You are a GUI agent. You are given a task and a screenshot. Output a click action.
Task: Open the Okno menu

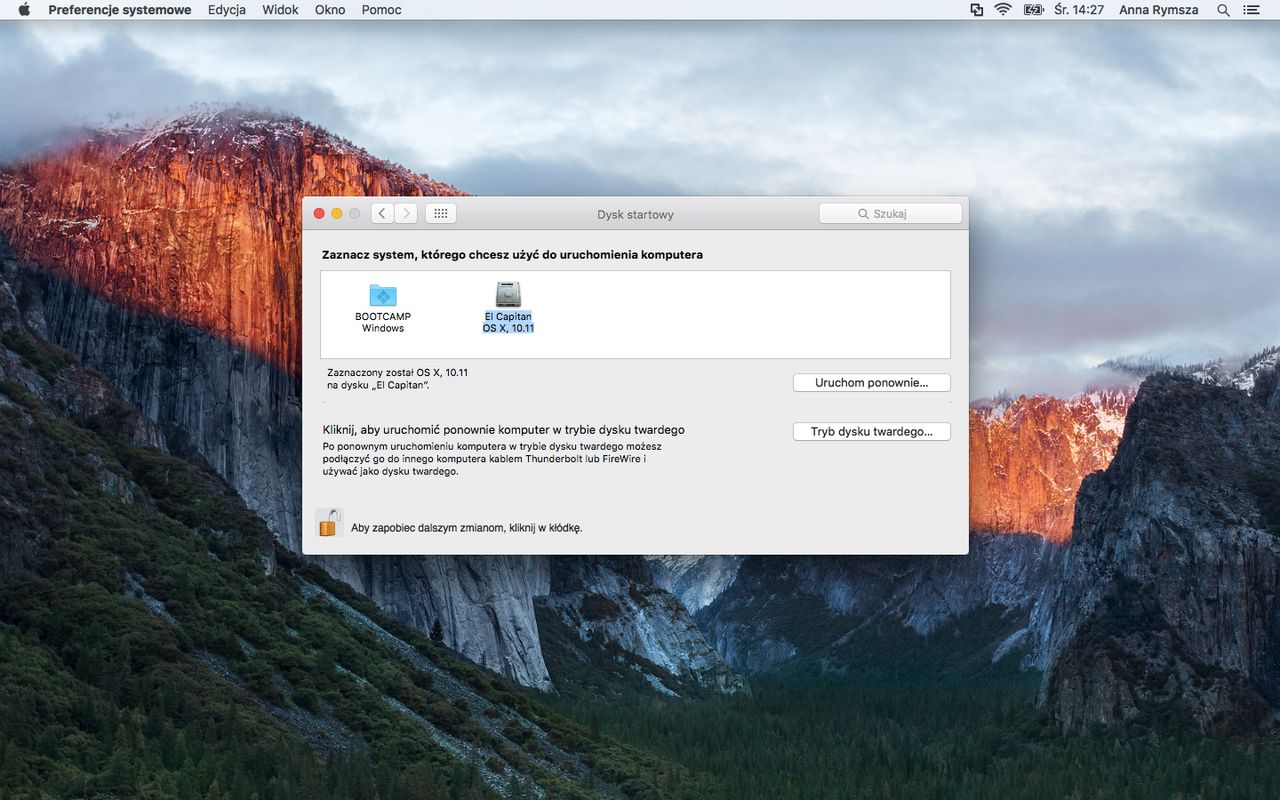coord(330,10)
